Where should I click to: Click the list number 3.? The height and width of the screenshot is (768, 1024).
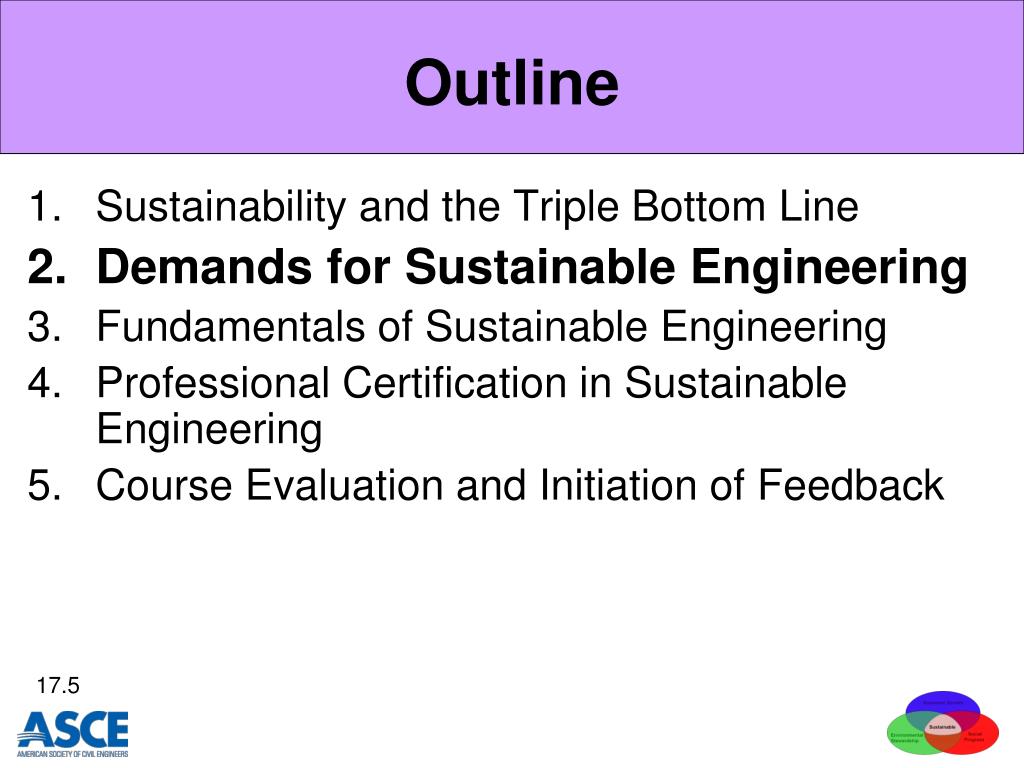45,326
